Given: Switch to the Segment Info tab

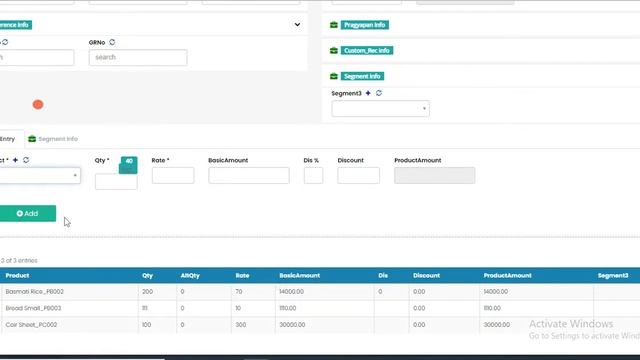Looking at the screenshot, I should click(53, 139).
